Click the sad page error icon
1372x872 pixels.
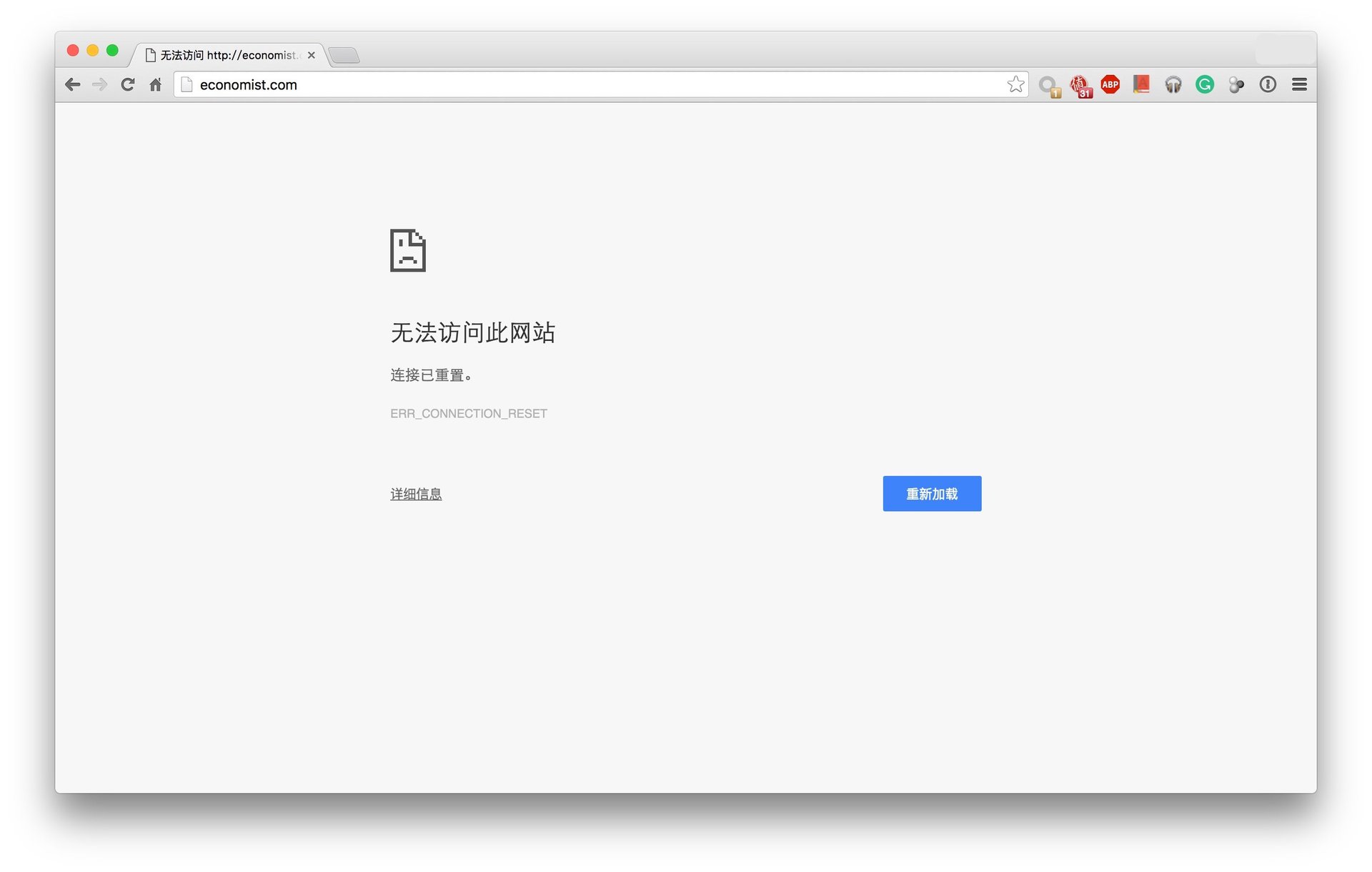click(408, 250)
